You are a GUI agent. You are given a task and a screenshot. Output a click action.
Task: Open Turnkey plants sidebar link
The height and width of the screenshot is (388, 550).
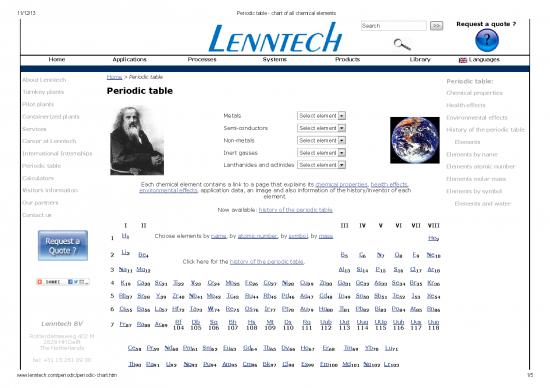tap(43, 92)
